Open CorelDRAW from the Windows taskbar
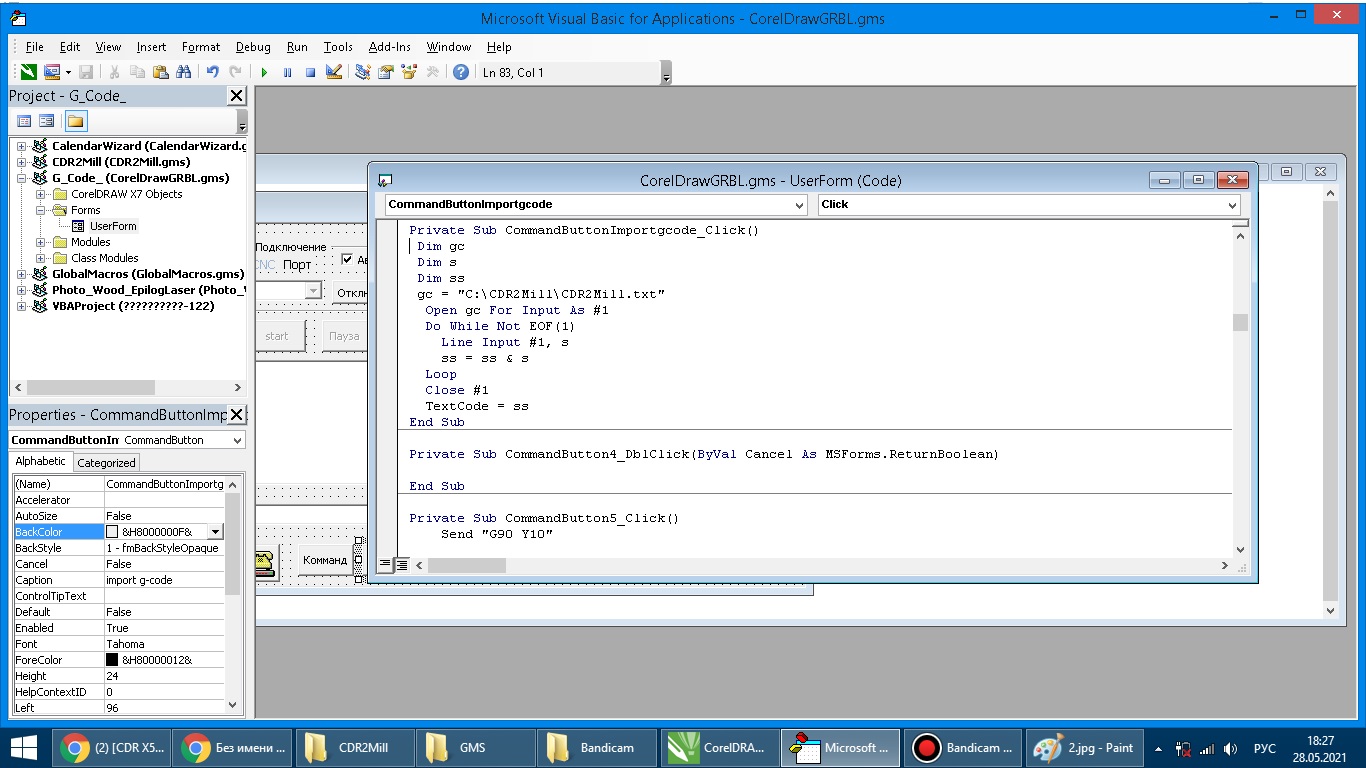1366x768 pixels. tap(718, 748)
